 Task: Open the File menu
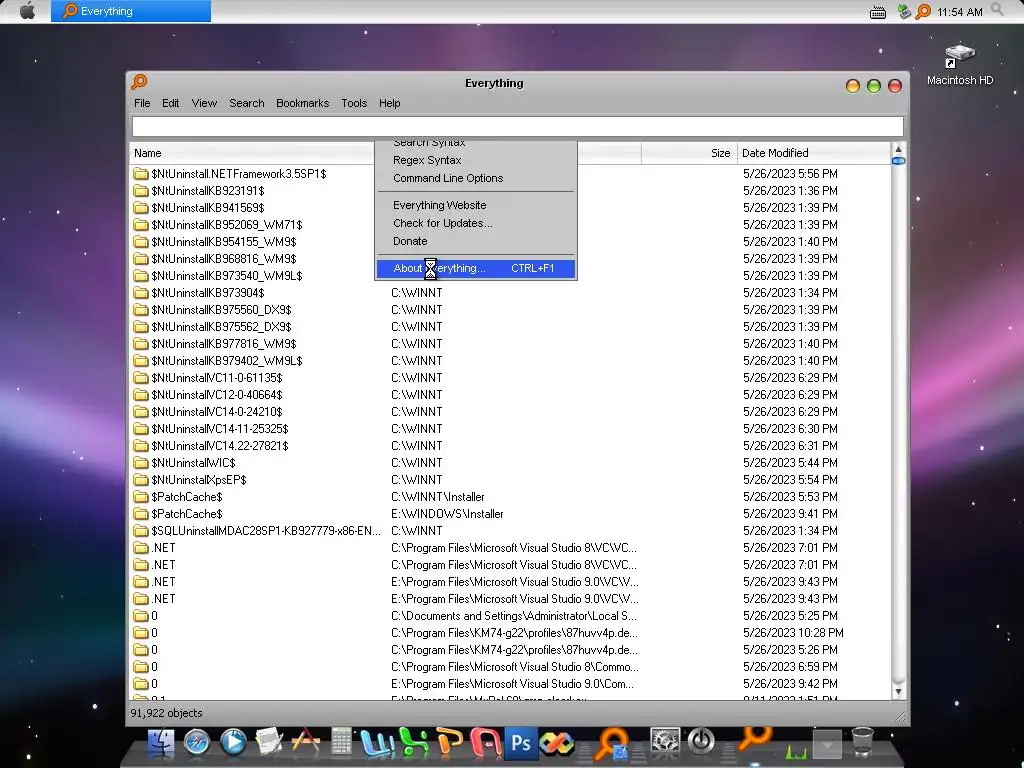click(142, 103)
